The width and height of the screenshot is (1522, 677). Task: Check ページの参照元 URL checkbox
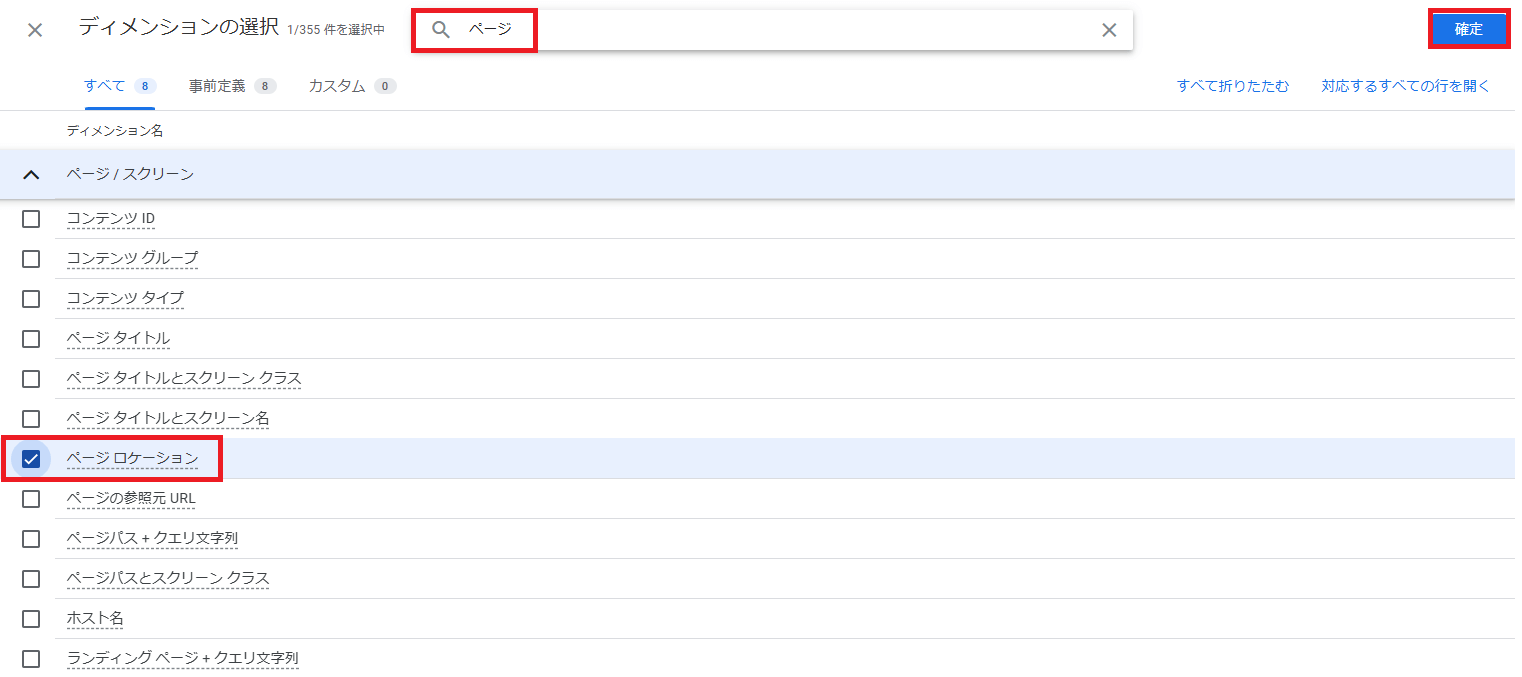click(x=31, y=499)
